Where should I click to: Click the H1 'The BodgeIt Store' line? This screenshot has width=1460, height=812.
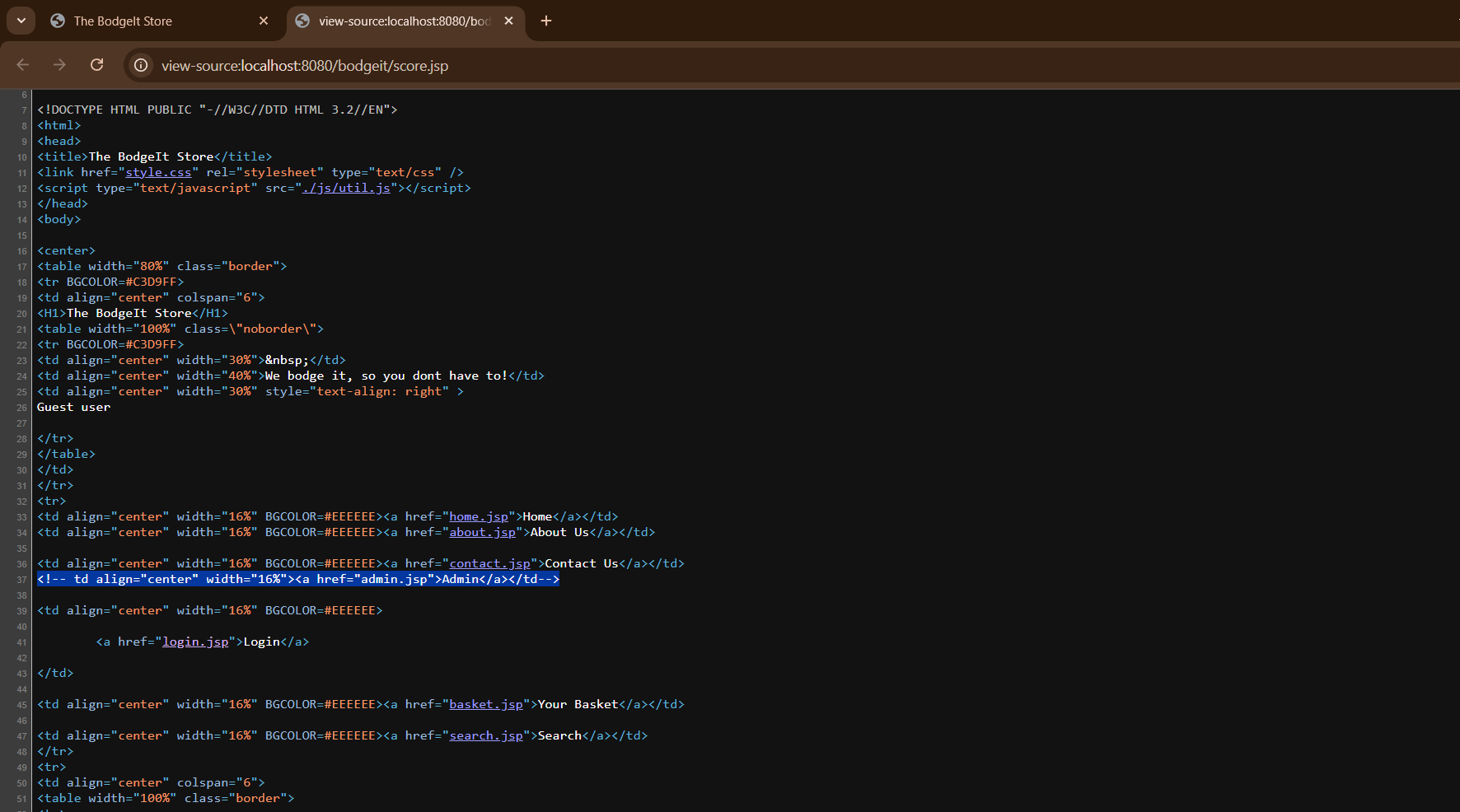[x=133, y=313]
